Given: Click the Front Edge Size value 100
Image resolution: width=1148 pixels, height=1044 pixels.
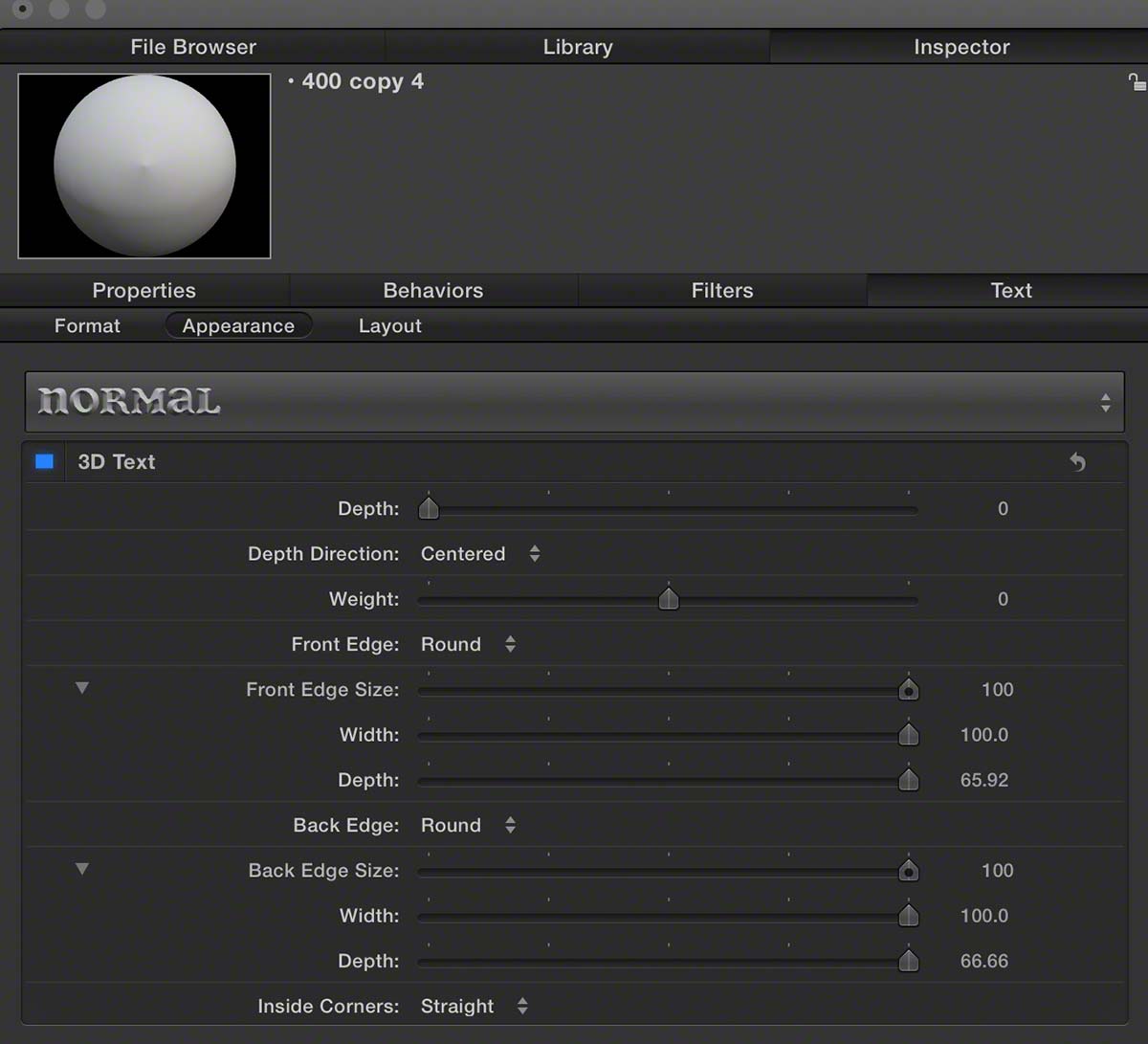Looking at the screenshot, I should 997,689.
